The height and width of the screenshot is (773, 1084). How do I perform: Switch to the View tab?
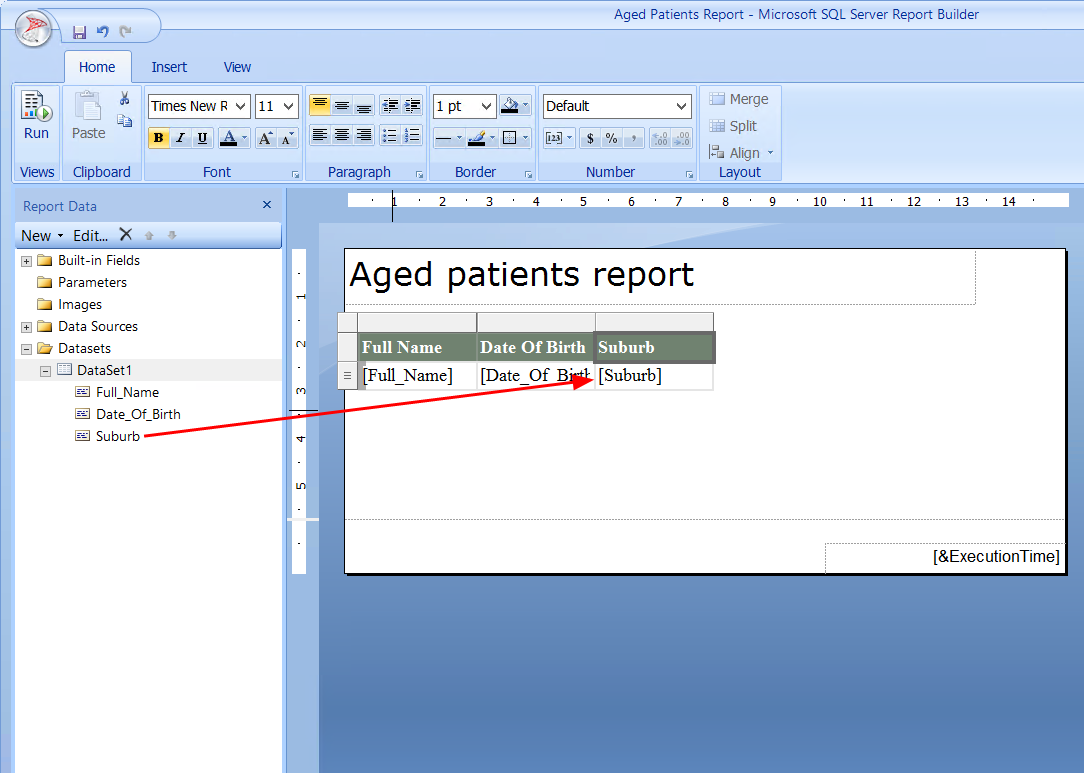coord(237,67)
